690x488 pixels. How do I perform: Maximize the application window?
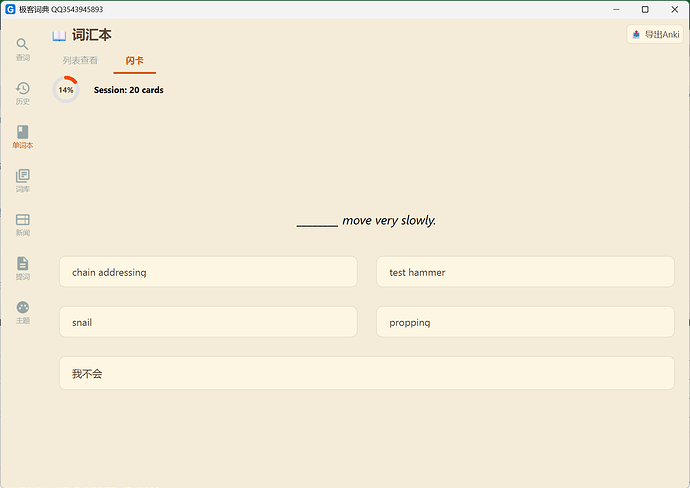(644, 9)
